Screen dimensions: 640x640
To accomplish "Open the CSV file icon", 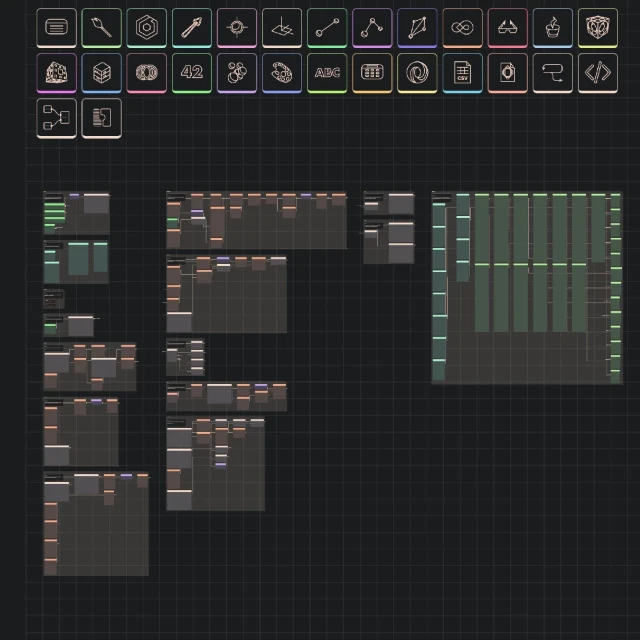I will point(462,73).
